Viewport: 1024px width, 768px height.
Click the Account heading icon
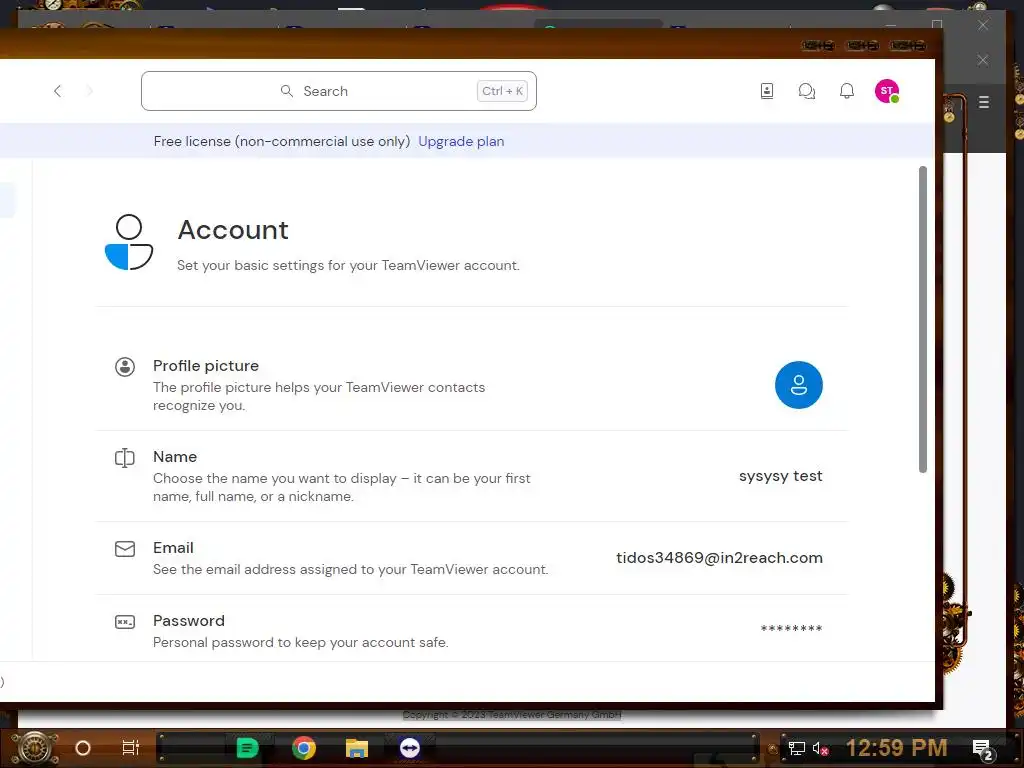129,242
